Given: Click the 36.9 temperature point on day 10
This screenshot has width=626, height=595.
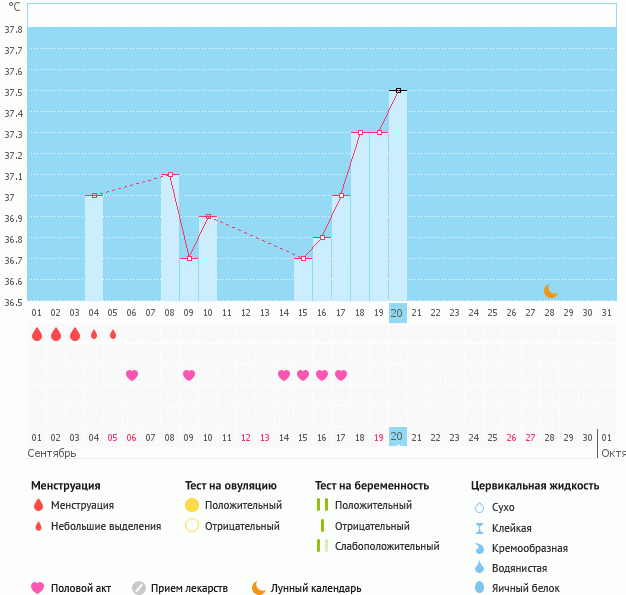Looking at the screenshot, I should coord(208,217).
